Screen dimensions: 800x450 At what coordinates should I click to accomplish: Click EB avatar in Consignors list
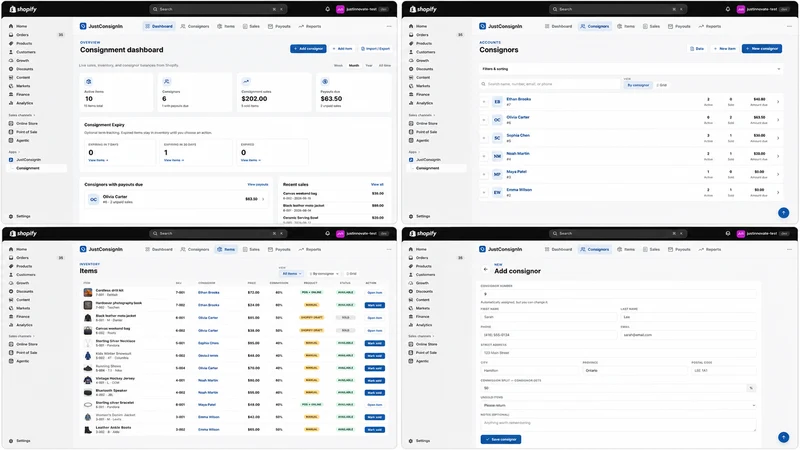point(497,102)
